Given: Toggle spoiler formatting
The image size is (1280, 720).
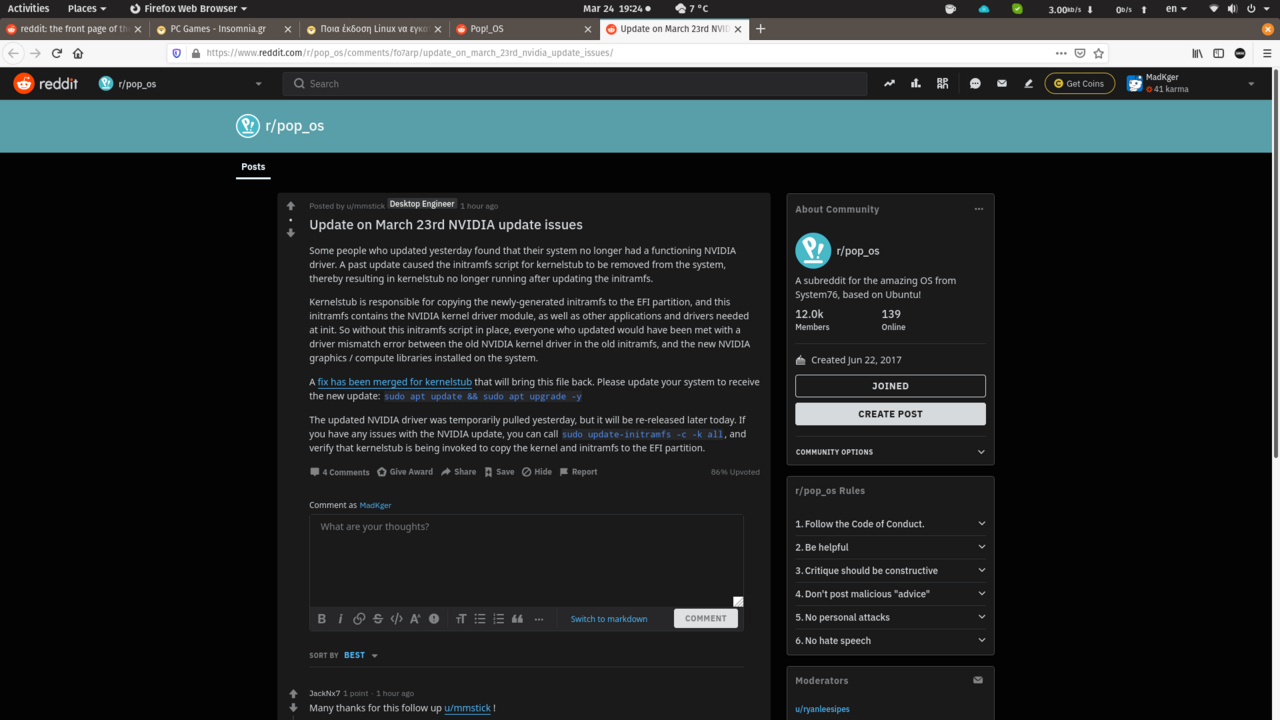Looking at the screenshot, I should tap(434, 619).
